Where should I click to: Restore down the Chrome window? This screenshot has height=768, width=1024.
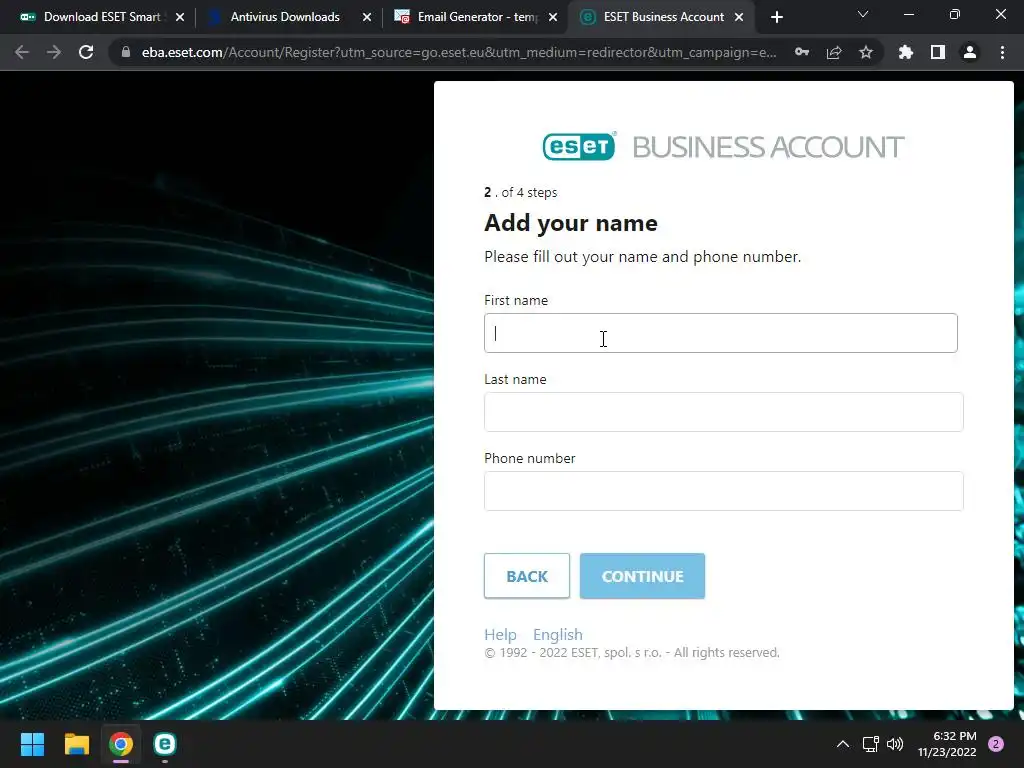(x=955, y=14)
